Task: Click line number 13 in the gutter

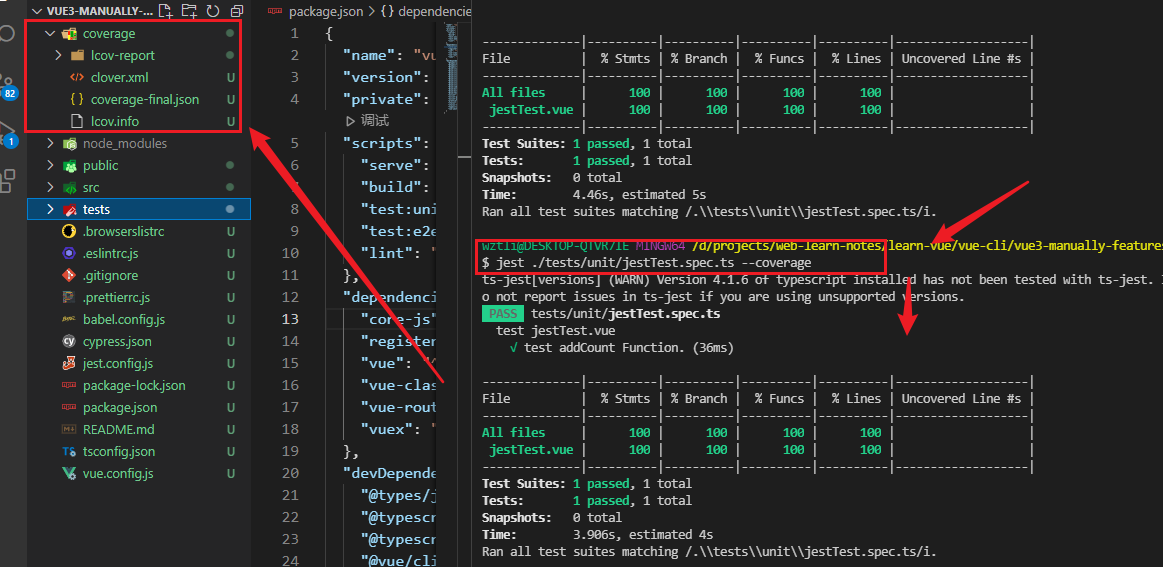Action: (291, 319)
